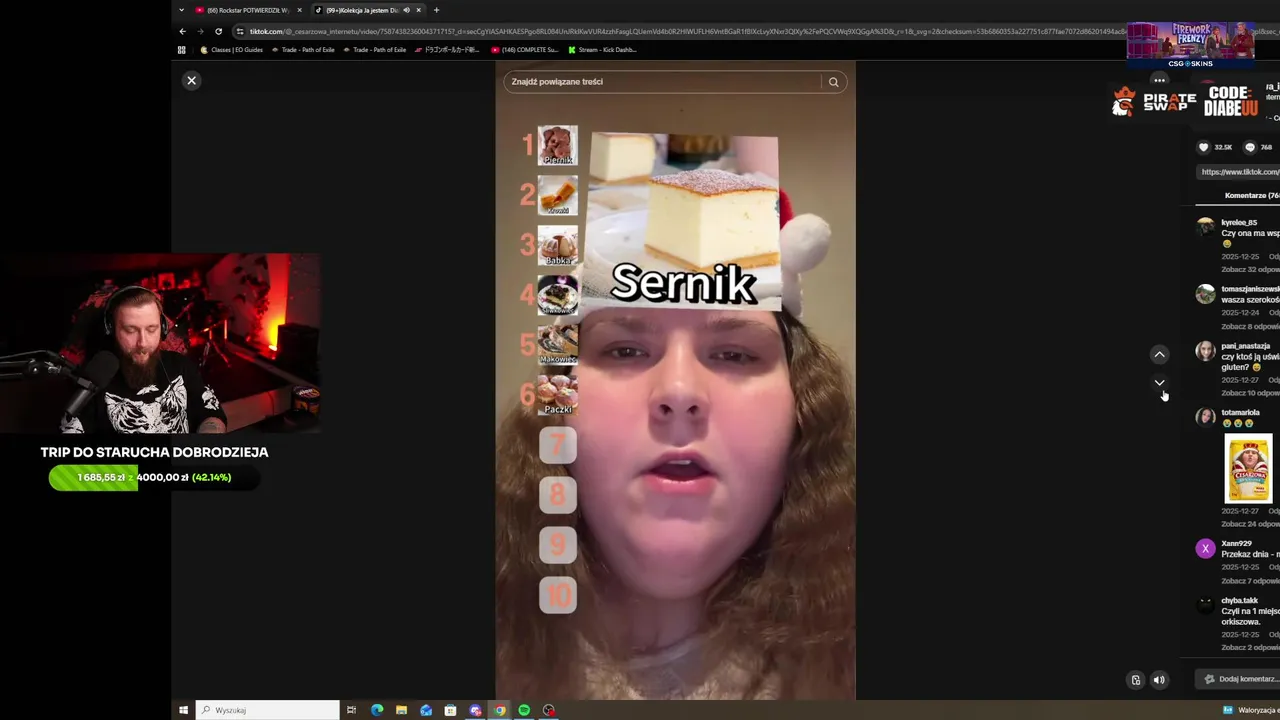Open 'Classes | EO Guides' bookmark

[x=232, y=49]
